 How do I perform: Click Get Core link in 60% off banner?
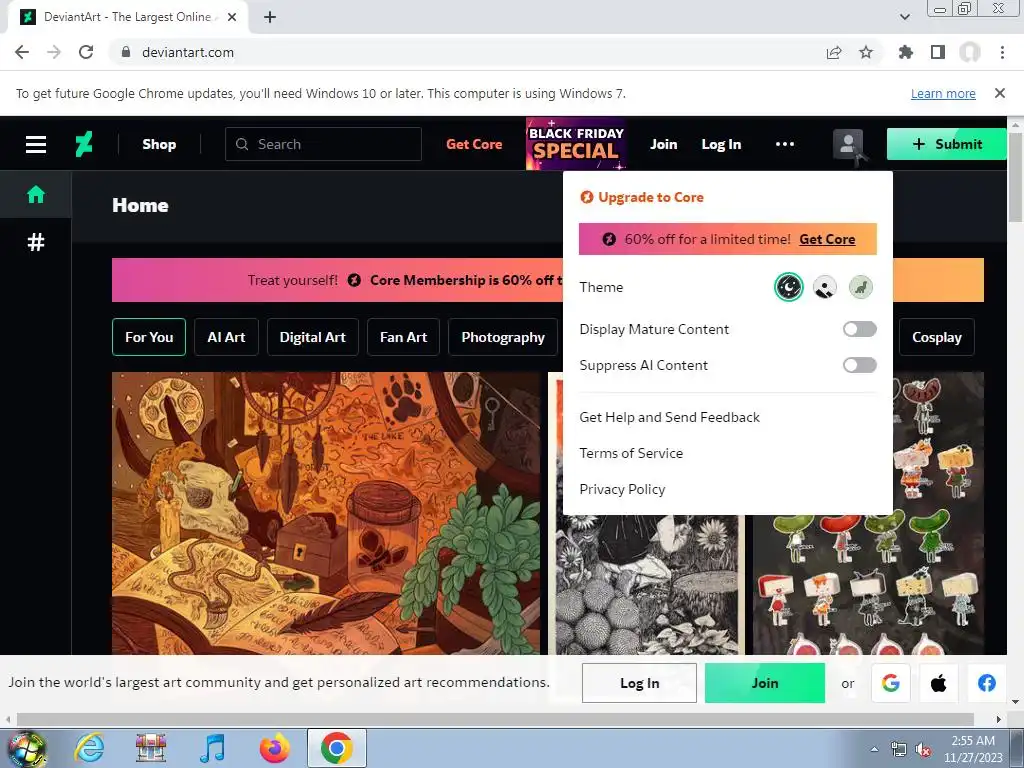pos(827,239)
